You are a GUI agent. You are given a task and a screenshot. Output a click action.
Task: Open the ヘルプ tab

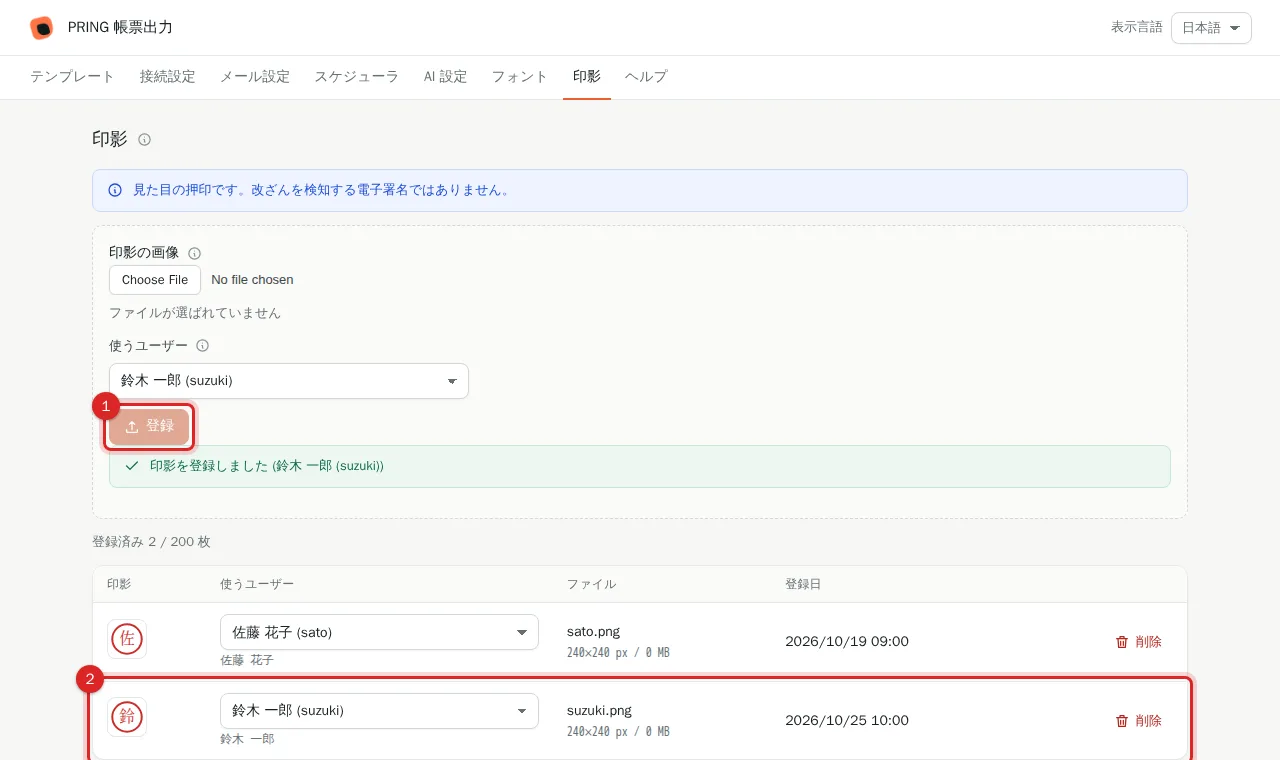point(646,77)
